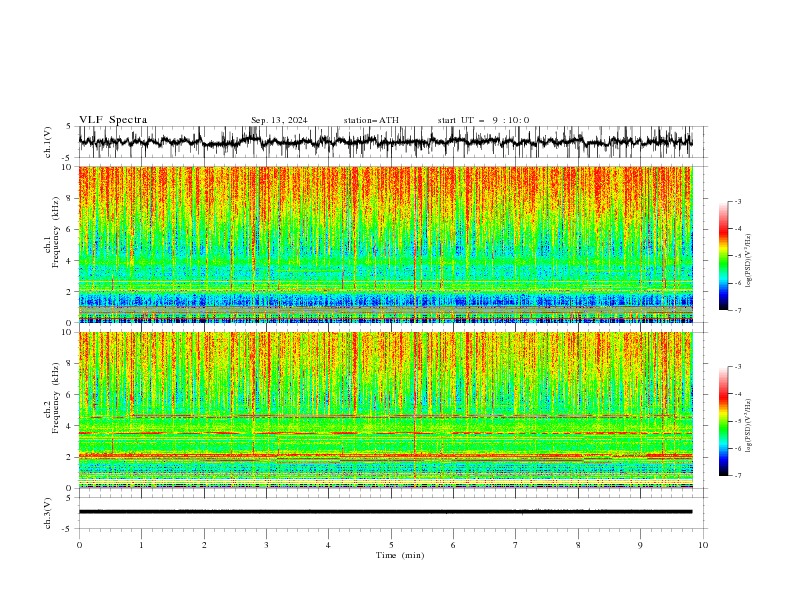Click the "5" tick on ch.1(V) axis
This screenshot has height=612, width=792.
tap(71, 127)
